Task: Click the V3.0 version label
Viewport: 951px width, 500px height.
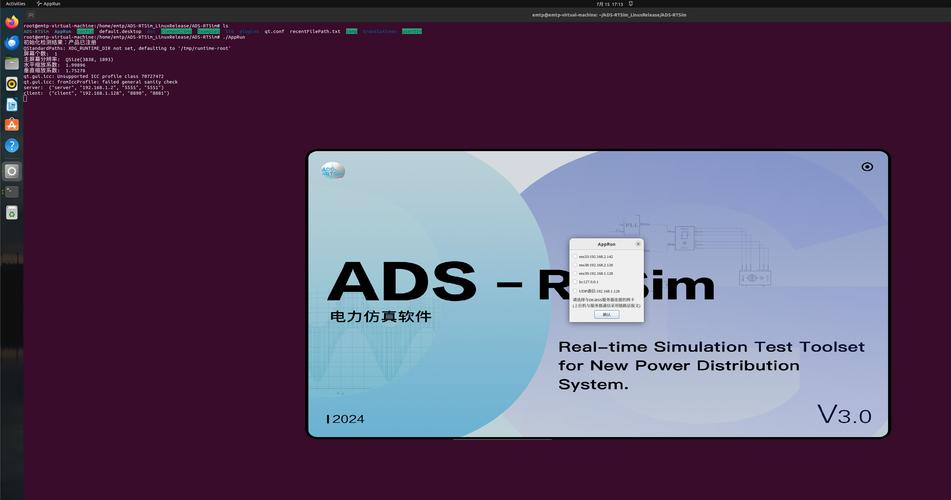Action: [x=844, y=415]
